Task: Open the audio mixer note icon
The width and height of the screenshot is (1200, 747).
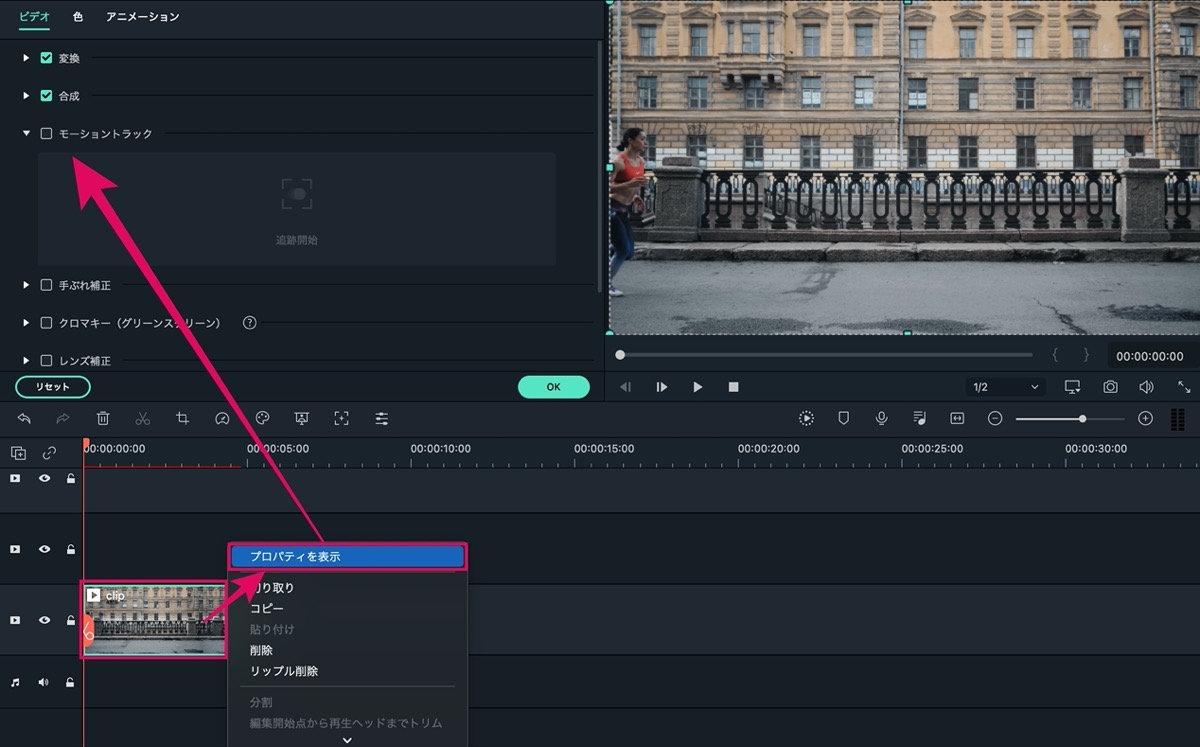Action: 919,418
